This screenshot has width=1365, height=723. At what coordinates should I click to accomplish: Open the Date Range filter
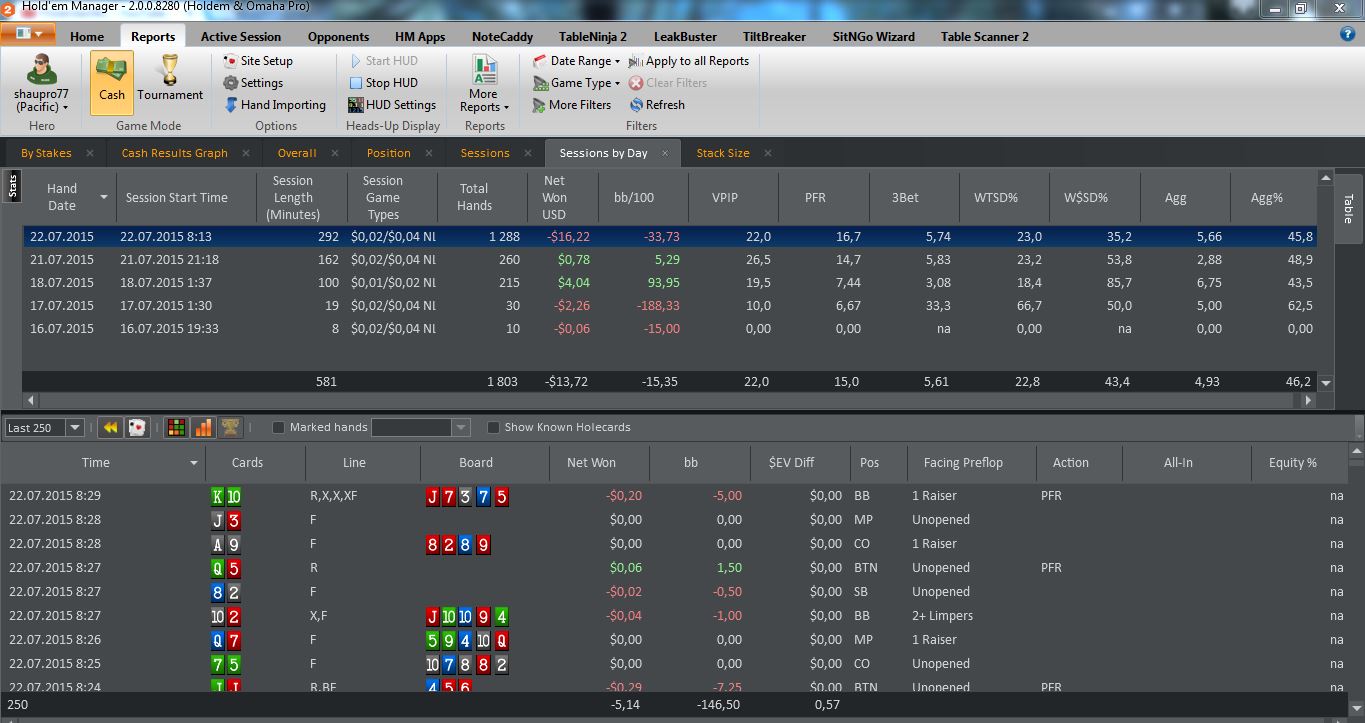[x=577, y=61]
